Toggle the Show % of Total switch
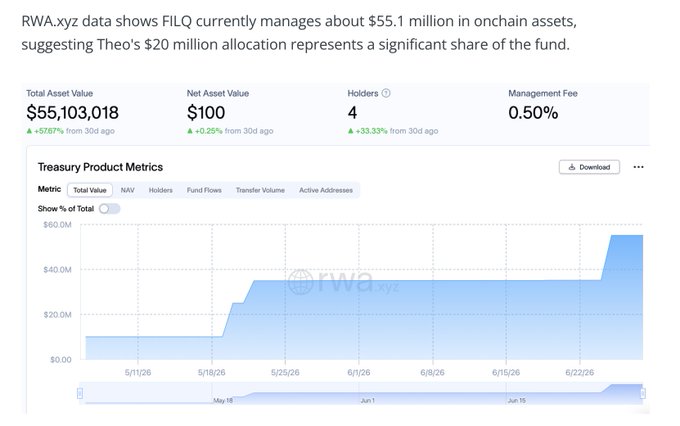This screenshot has width=680, height=426. 109,209
